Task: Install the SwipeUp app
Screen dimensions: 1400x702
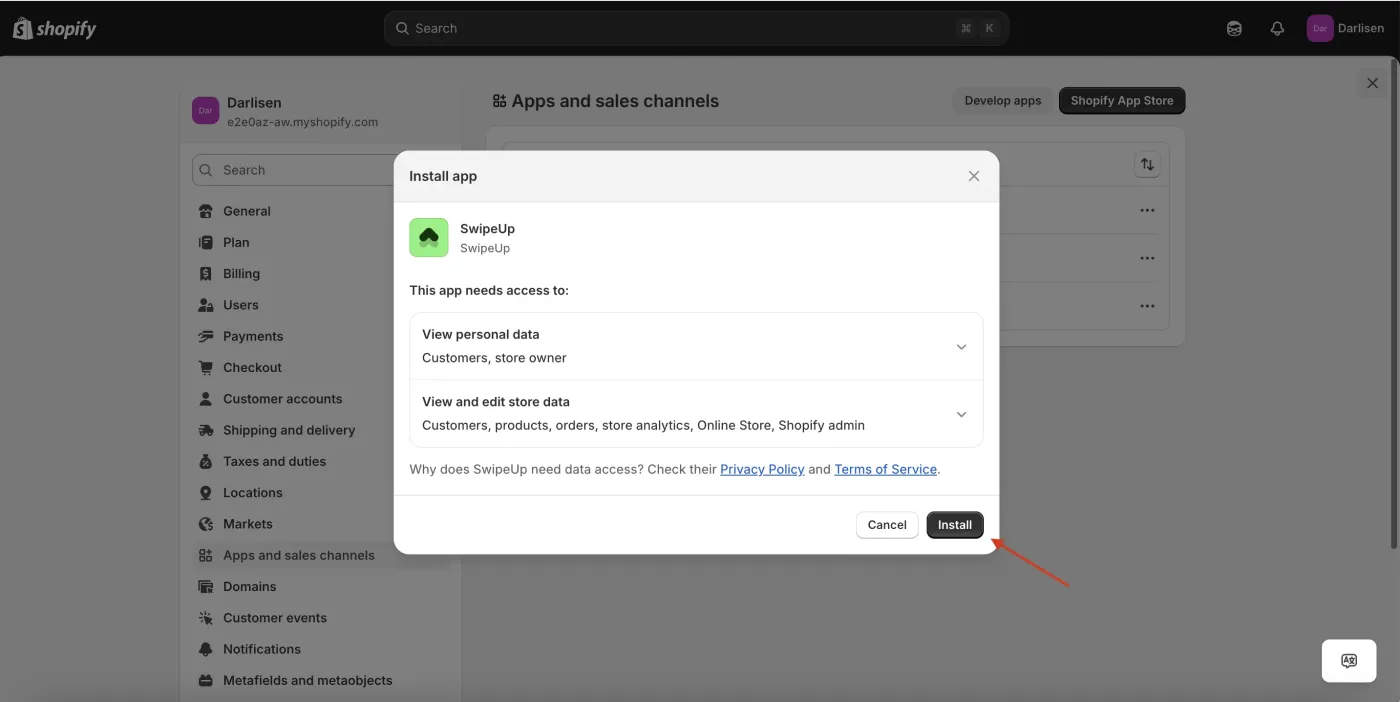Action: [954, 524]
